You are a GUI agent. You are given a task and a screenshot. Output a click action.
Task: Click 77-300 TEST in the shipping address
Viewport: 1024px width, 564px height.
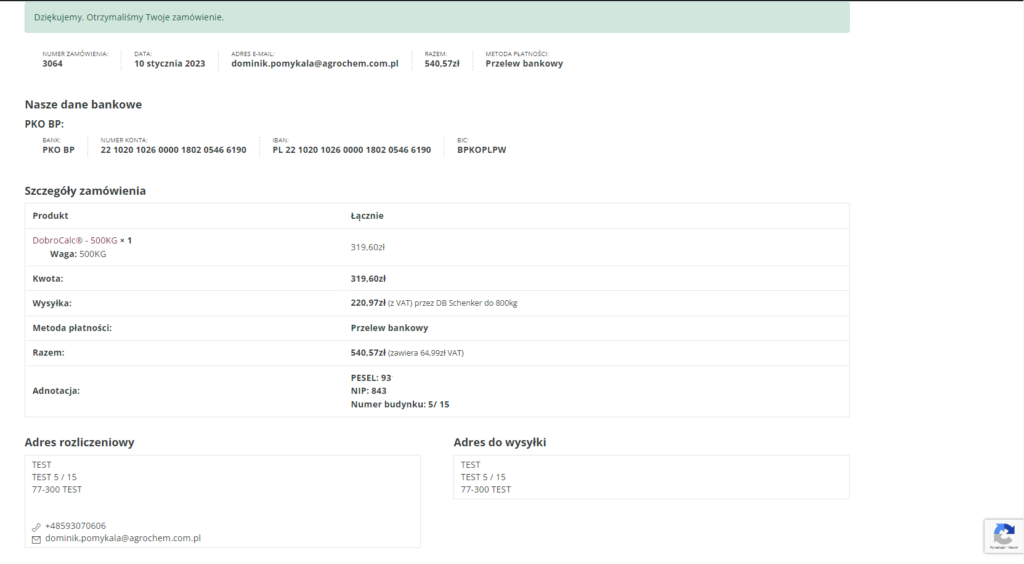(486, 489)
